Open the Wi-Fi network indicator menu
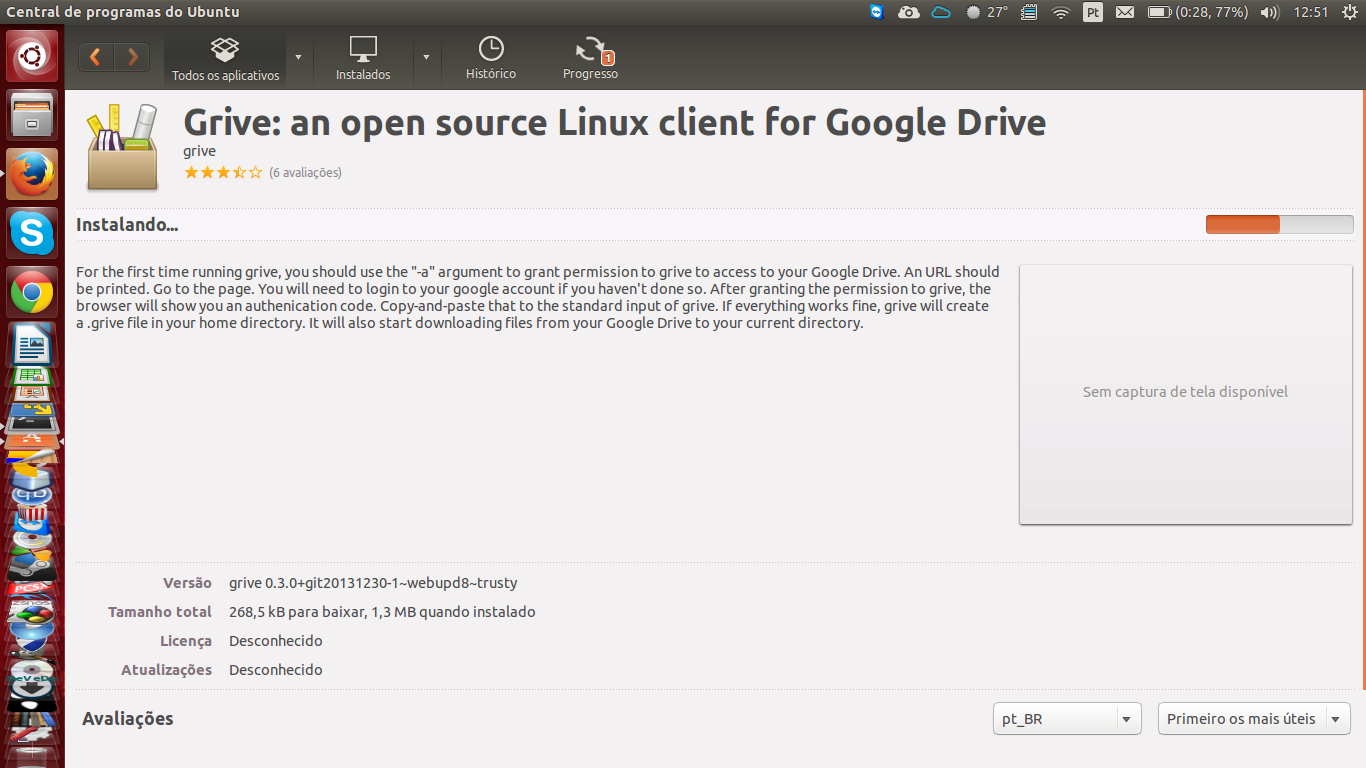1366x768 pixels. point(1061,12)
